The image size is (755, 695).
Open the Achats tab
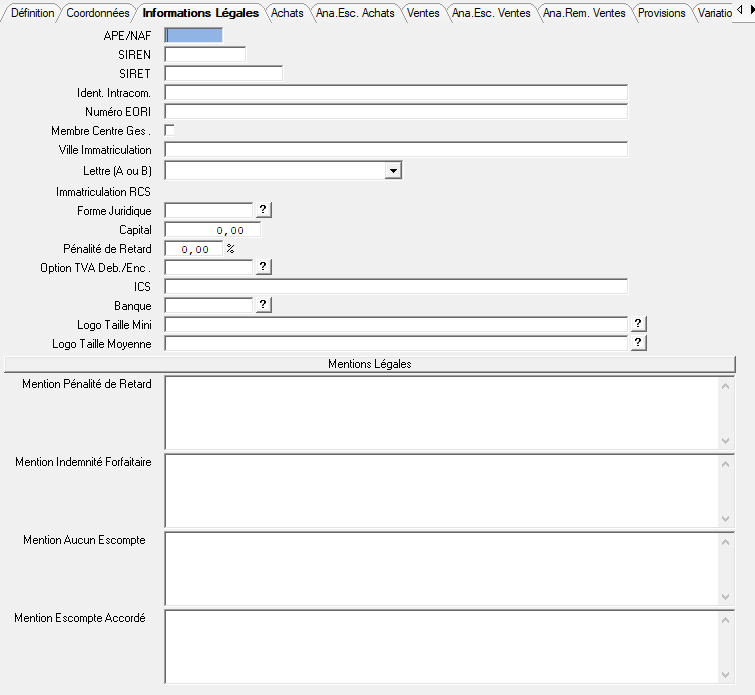point(287,13)
